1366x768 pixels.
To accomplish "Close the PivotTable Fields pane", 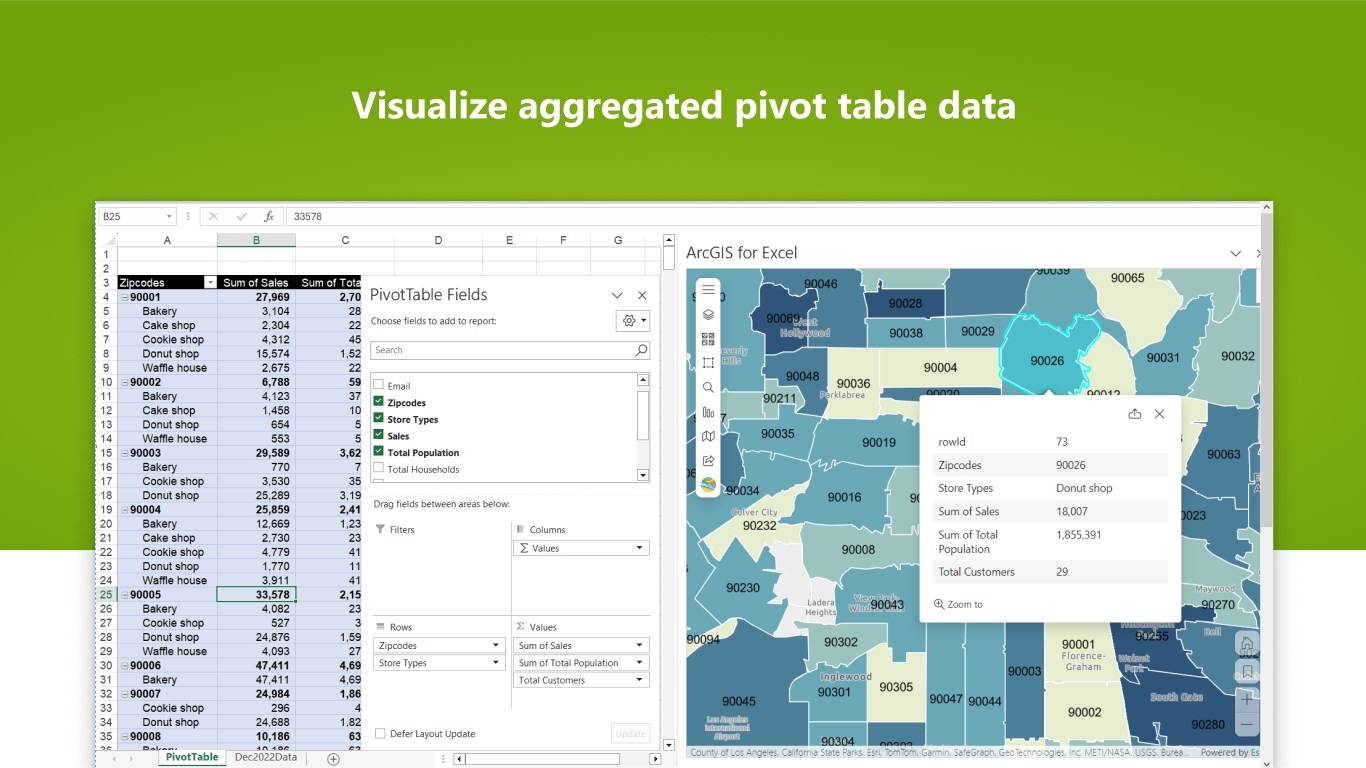I will [642, 295].
